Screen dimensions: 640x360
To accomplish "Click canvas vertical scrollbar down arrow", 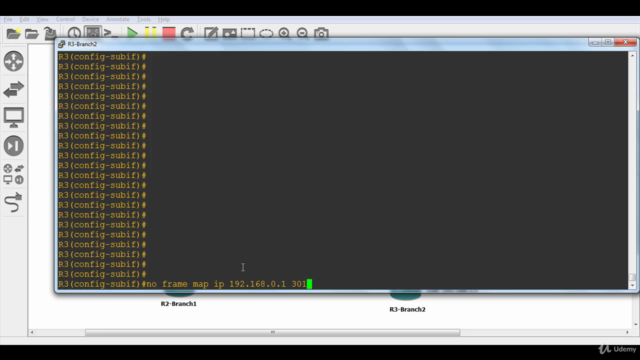I will click(x=636, y=324).
